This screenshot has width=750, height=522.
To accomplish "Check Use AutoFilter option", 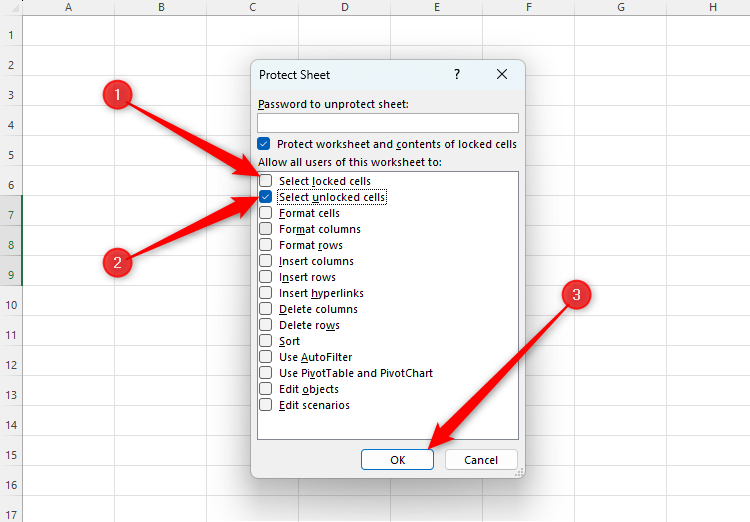I will coord(266,357).
